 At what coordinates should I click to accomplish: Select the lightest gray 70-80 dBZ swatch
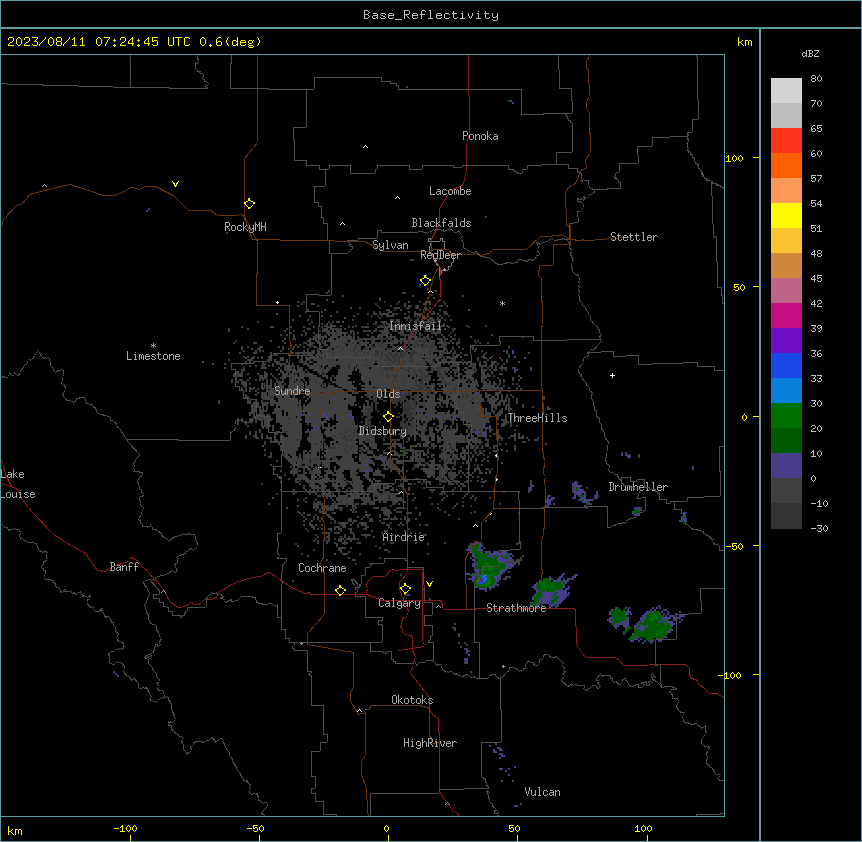(x=786, y=91)
